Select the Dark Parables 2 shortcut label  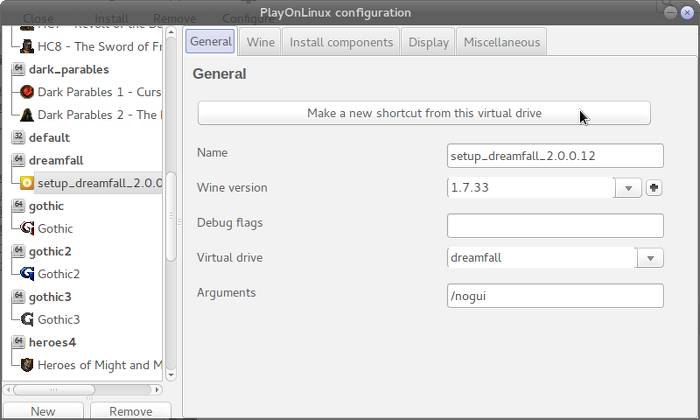tap(100, 115)
